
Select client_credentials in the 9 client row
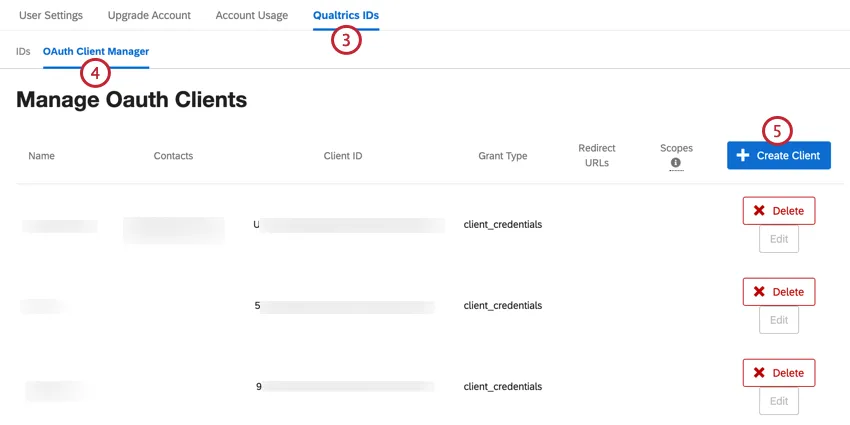click(x=503, y=387)
